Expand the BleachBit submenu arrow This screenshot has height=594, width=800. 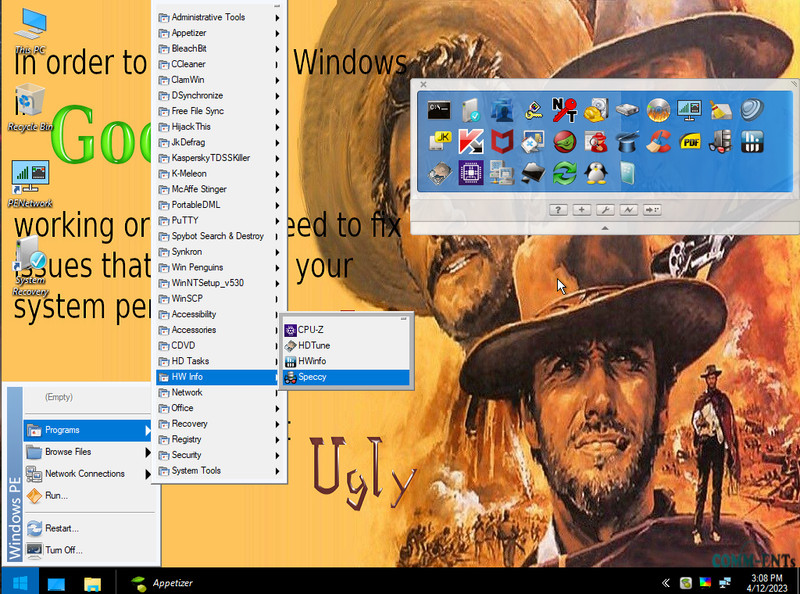(278, 49)
